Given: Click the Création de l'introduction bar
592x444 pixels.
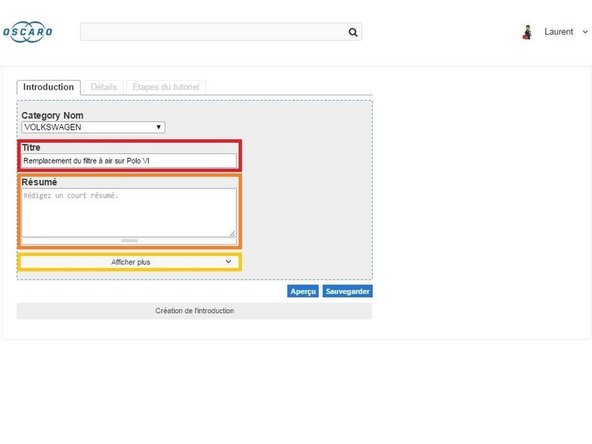Looking at the screenshot, I should [x=194, y=311].
